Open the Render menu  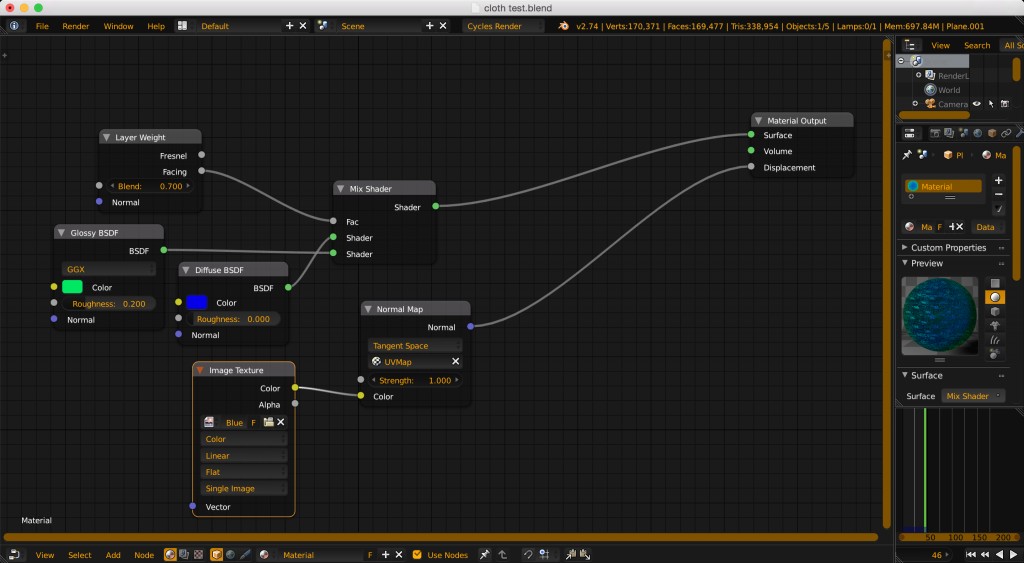[75, 26]
